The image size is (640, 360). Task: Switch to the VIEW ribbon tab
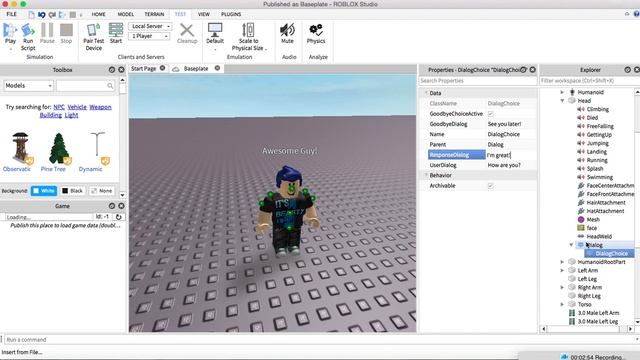[204, 14]
